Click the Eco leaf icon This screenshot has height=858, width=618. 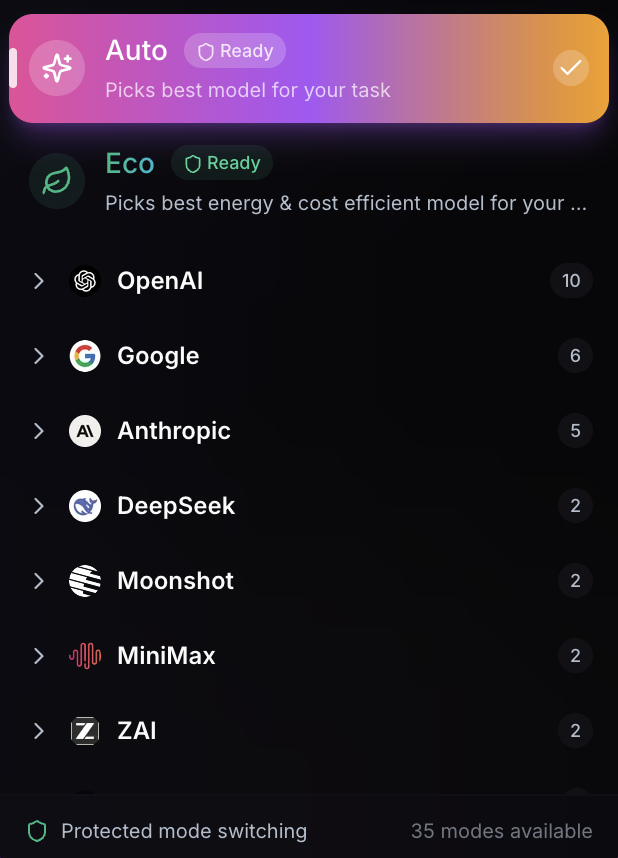pos(57,181)
